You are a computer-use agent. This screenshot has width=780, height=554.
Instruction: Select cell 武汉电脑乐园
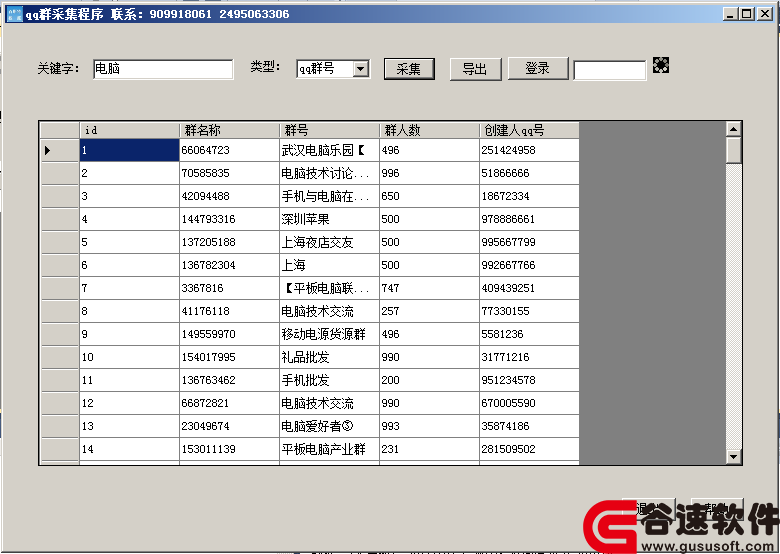coord(329,150)
